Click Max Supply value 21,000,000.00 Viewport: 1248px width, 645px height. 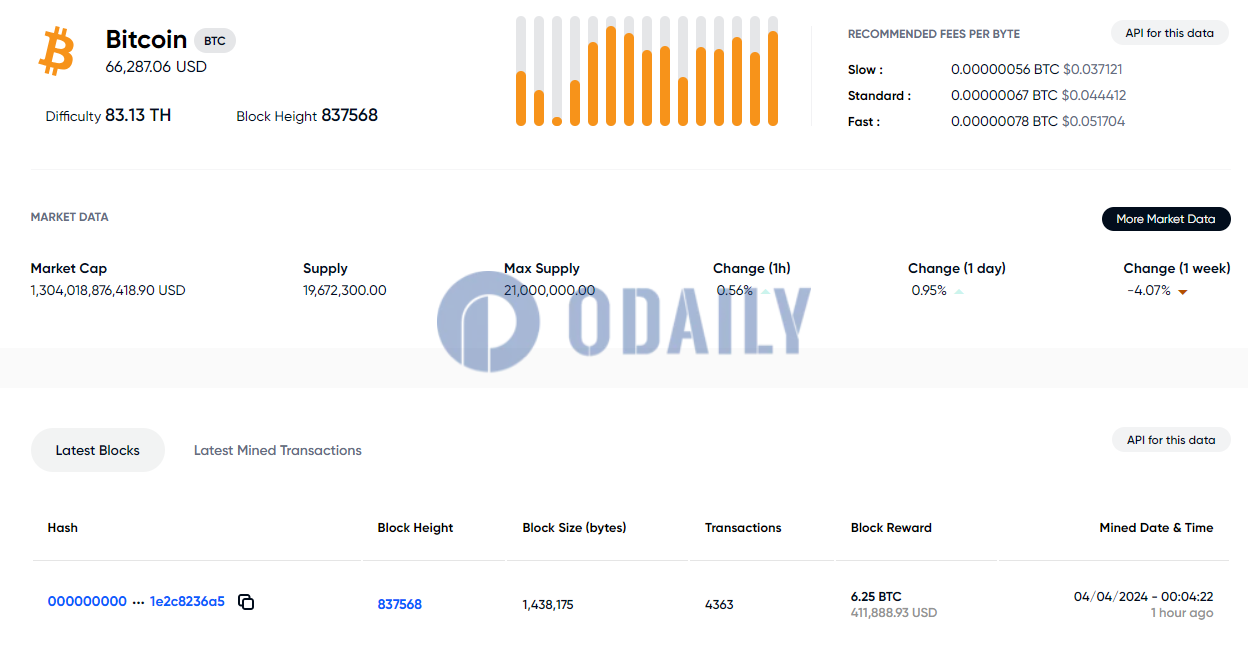(x=549, y=290)
